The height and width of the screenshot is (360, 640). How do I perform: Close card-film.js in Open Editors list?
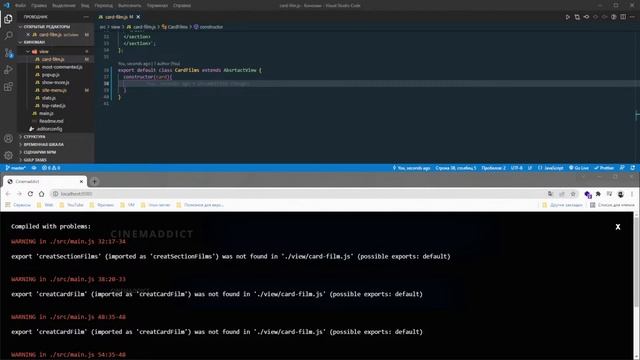point(28,35)
